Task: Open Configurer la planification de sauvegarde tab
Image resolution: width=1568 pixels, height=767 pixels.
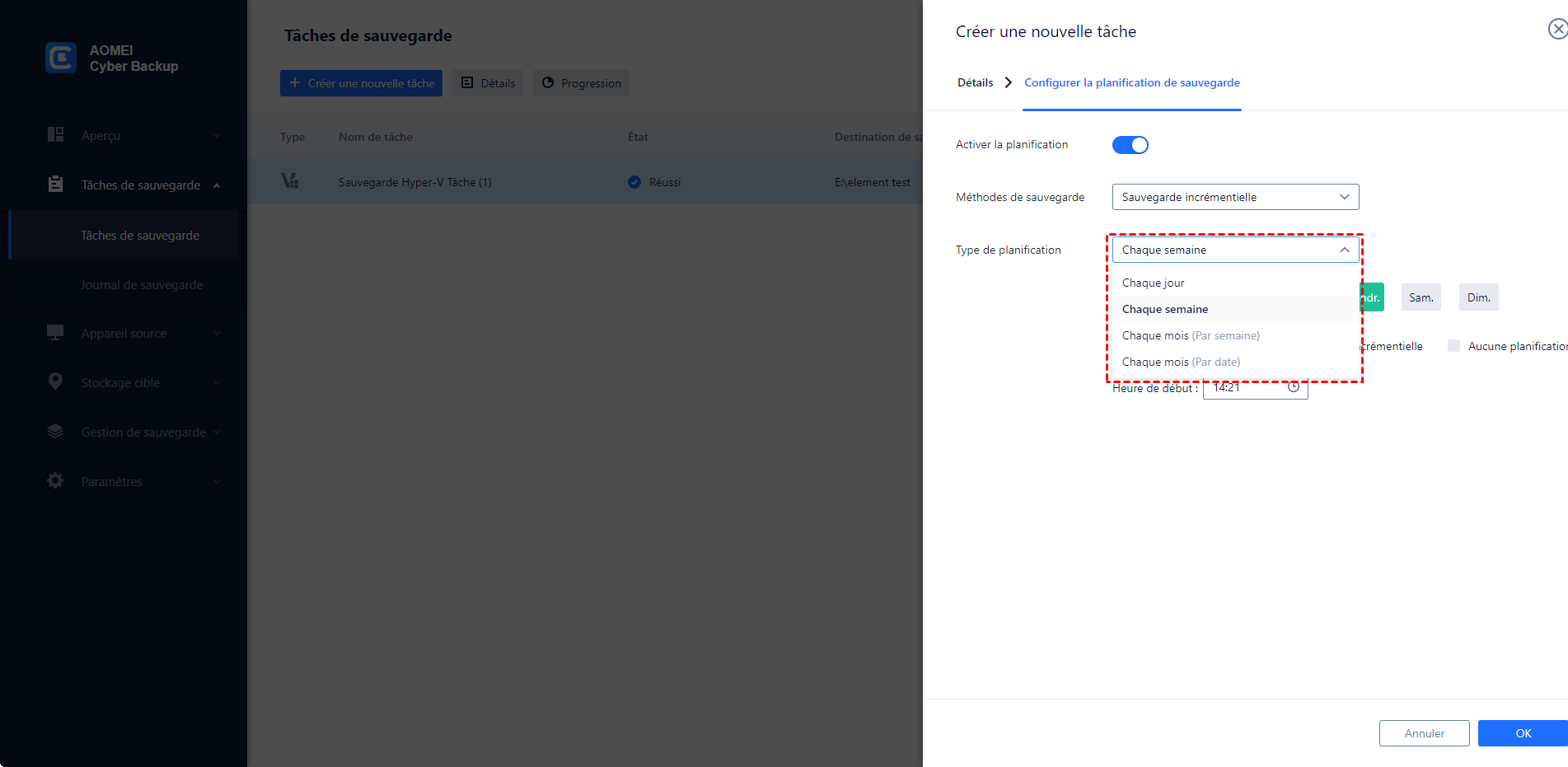Action: coord(1131,82)
